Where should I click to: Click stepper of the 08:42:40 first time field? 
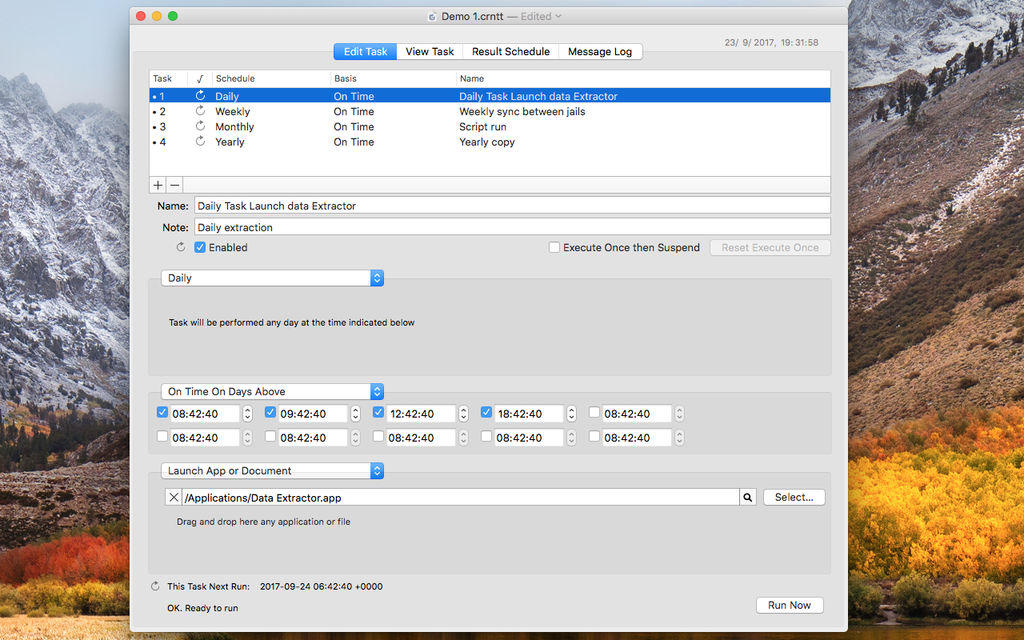[x=248, y=413]
